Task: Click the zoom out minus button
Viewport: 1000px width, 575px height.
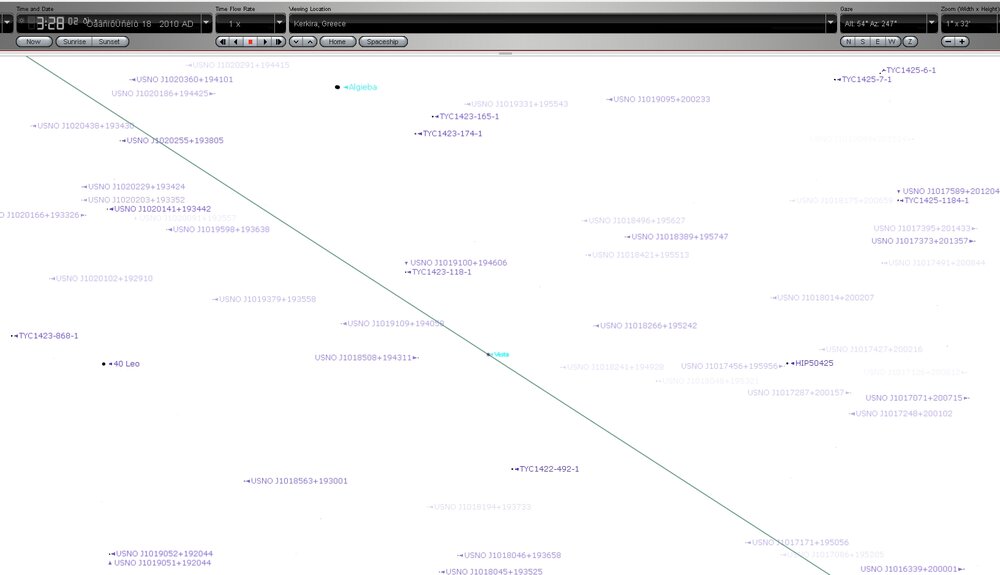Action: 948,42
